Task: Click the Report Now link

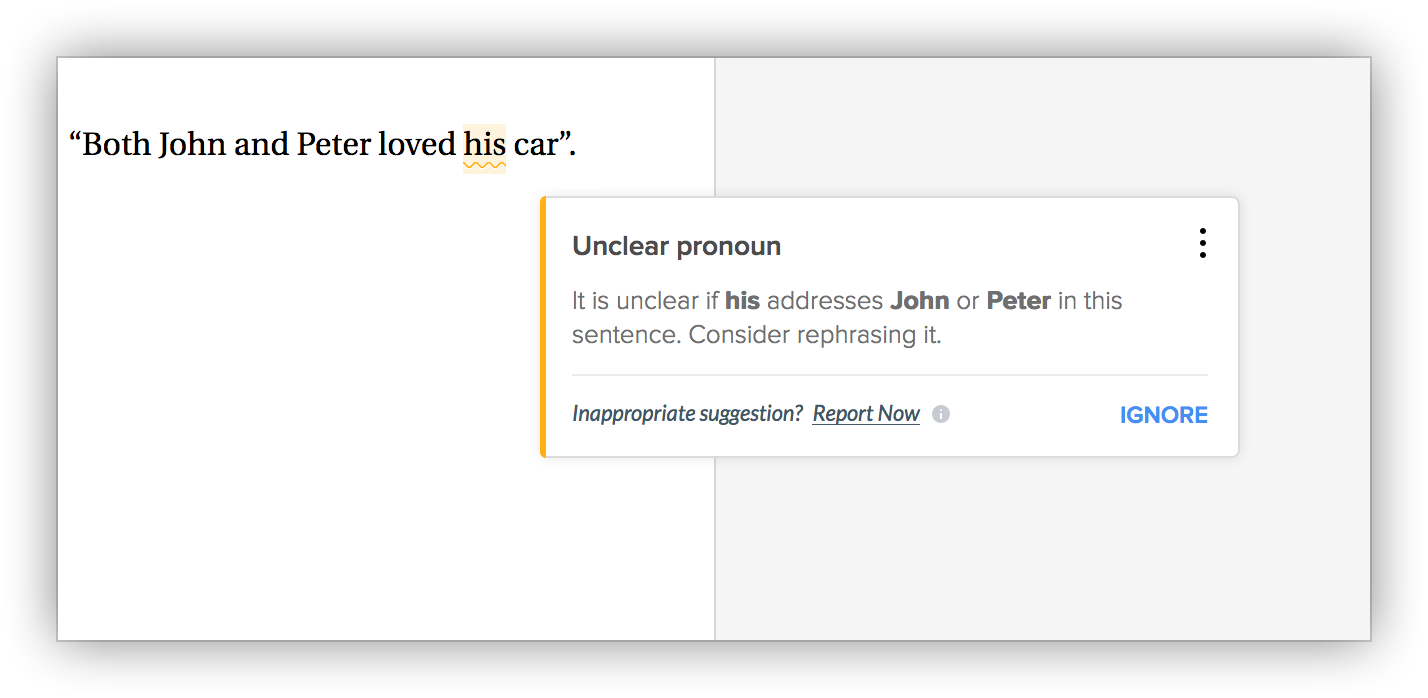Action: click(866, 414)
